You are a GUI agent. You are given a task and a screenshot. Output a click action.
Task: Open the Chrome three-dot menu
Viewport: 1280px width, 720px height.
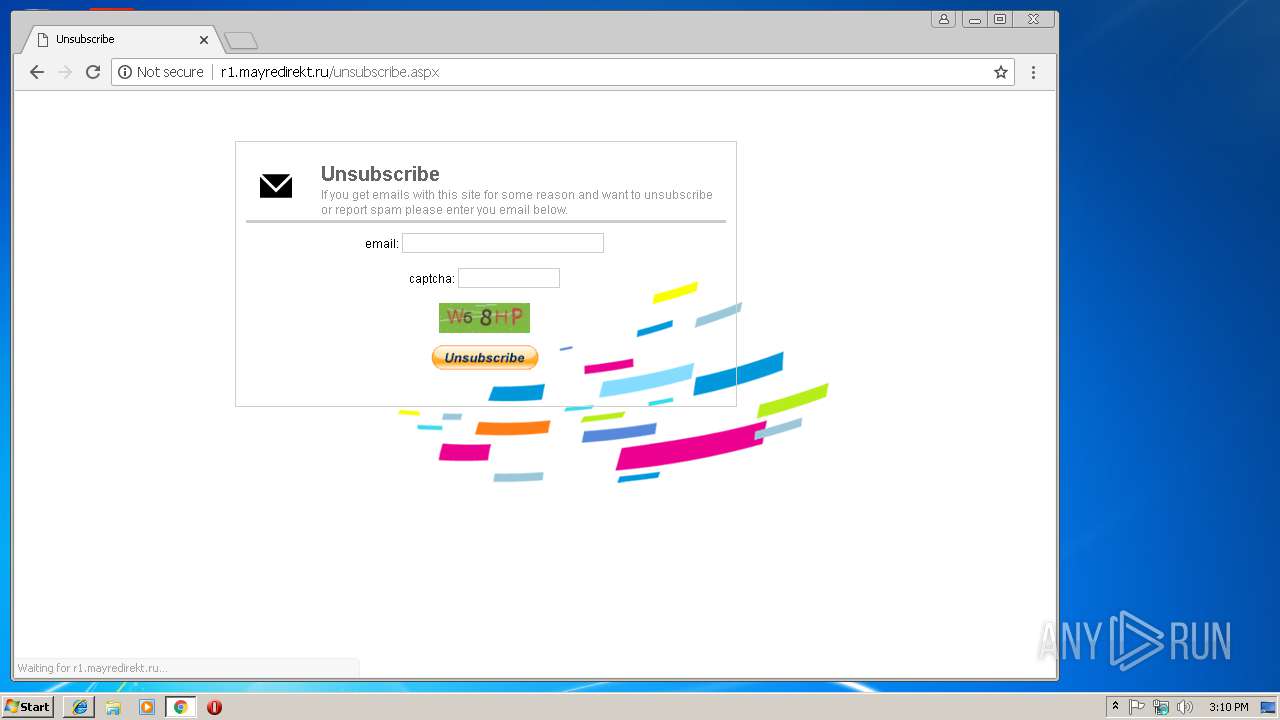[x=1033, y=72]
